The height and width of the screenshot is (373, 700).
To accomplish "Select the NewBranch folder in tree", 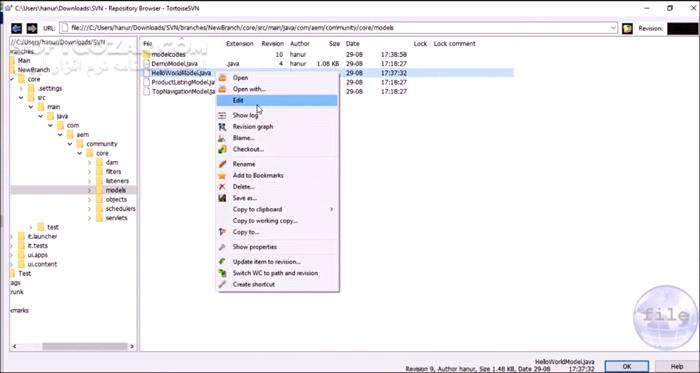I will [34, 70].
